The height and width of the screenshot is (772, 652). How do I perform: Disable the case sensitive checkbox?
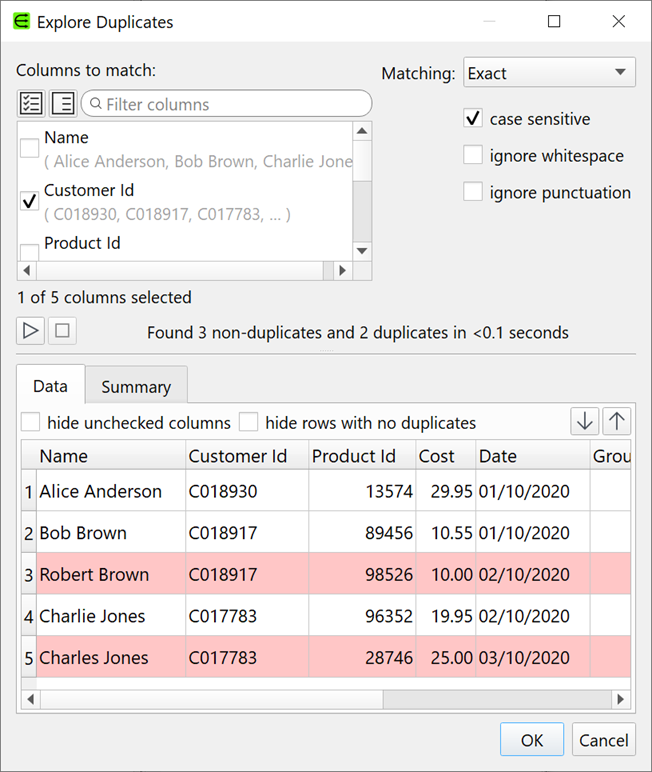tap(473, 119)
